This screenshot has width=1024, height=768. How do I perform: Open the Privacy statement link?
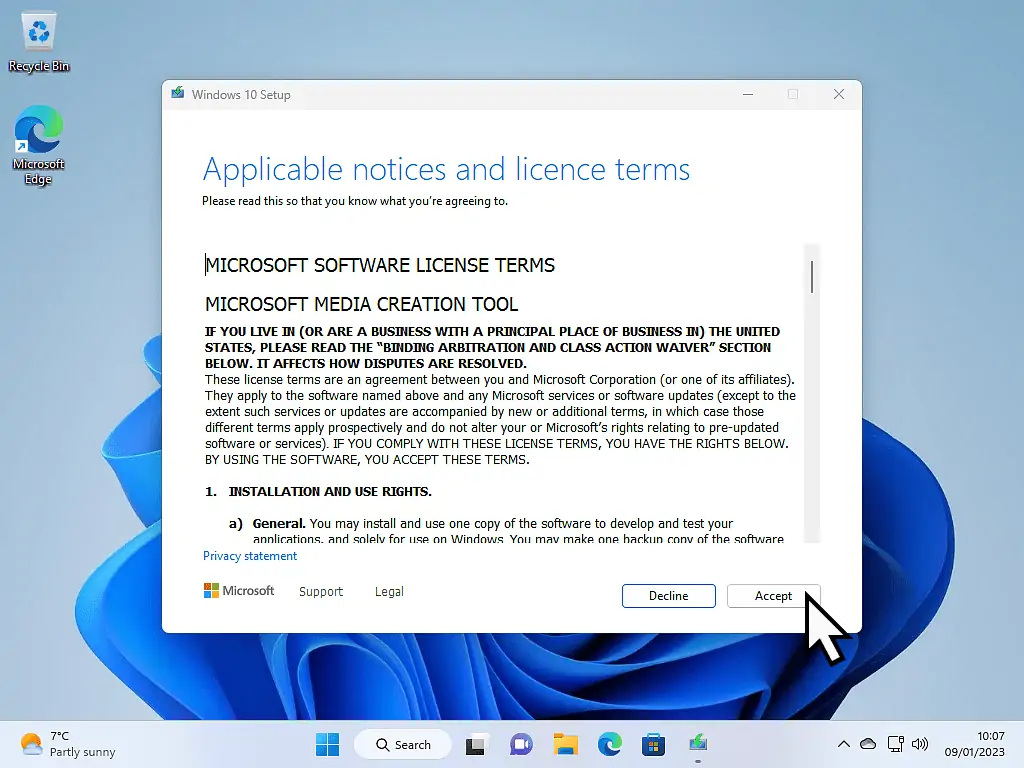(x=250, y=555)
